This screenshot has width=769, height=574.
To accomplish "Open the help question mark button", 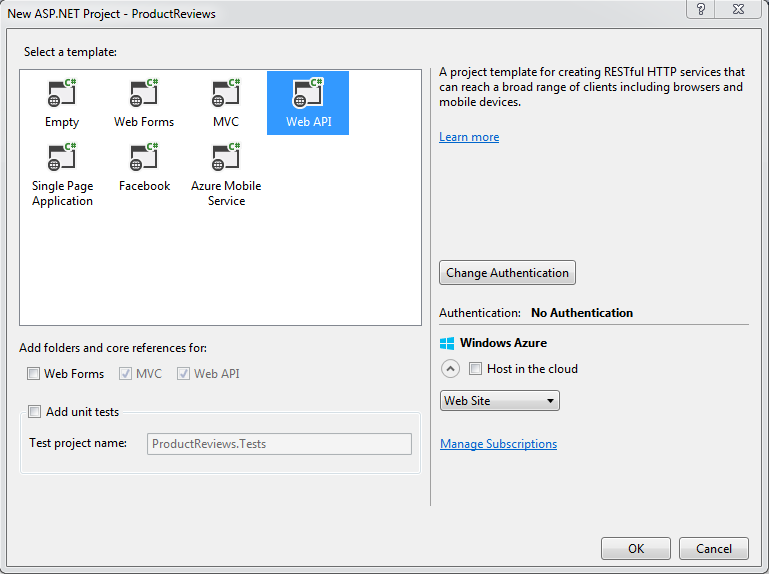I will click(701, 9).
